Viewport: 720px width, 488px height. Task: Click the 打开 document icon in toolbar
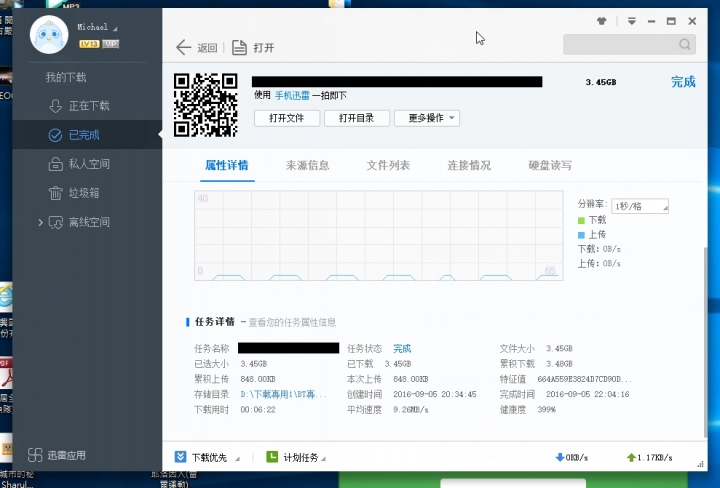[x=239, y=47]
